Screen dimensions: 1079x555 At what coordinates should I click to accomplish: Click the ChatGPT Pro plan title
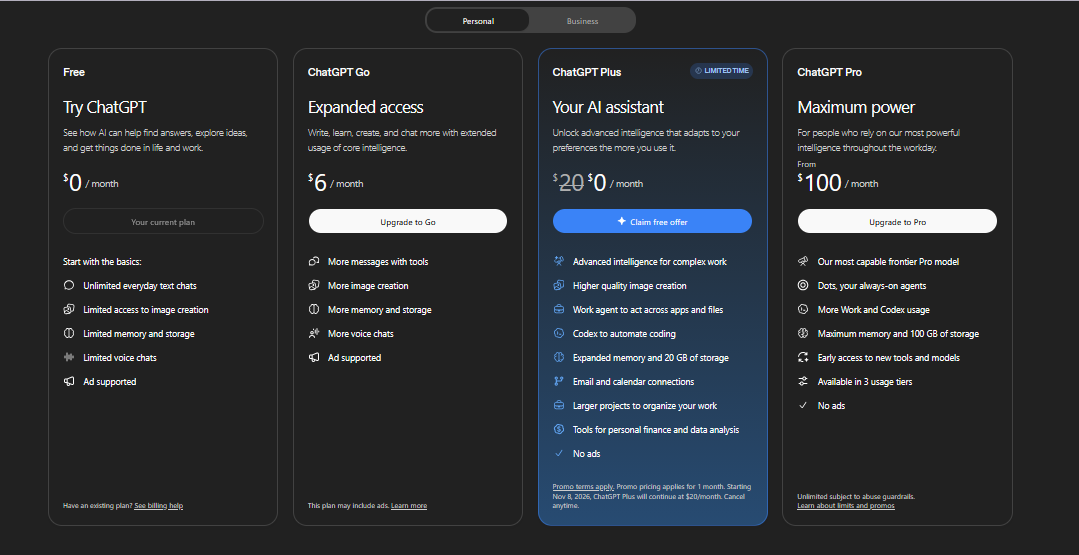(829, 72)
